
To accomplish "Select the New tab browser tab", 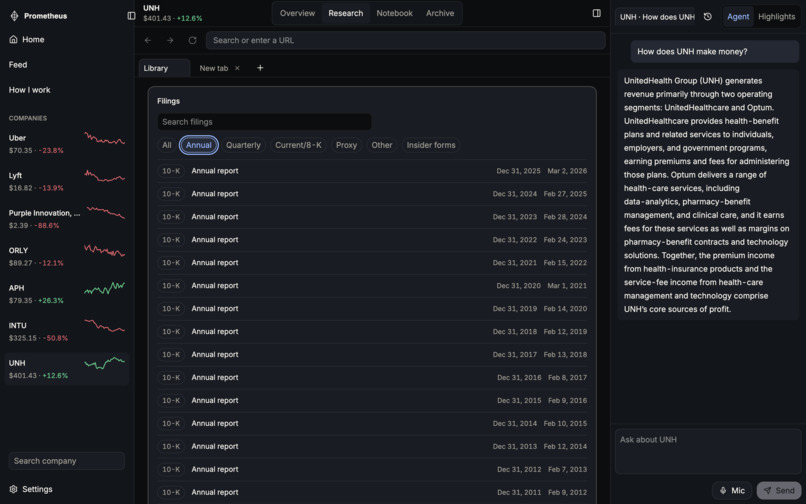I will pos(214,68).
